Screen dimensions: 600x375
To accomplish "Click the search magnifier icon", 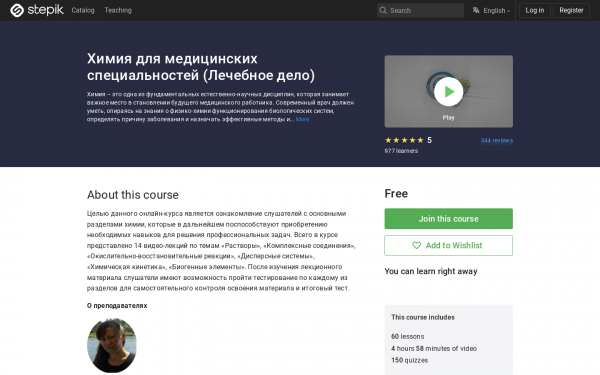I will (383, 10).
